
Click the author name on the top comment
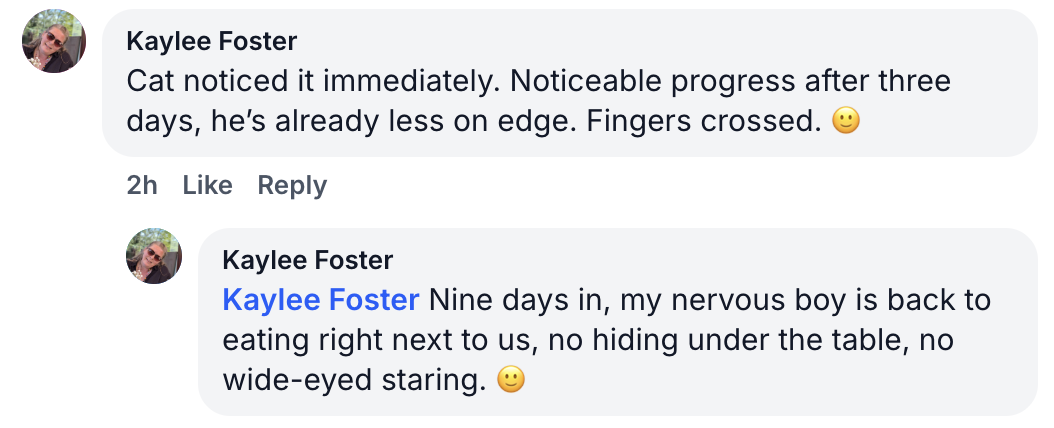[212, 42]
